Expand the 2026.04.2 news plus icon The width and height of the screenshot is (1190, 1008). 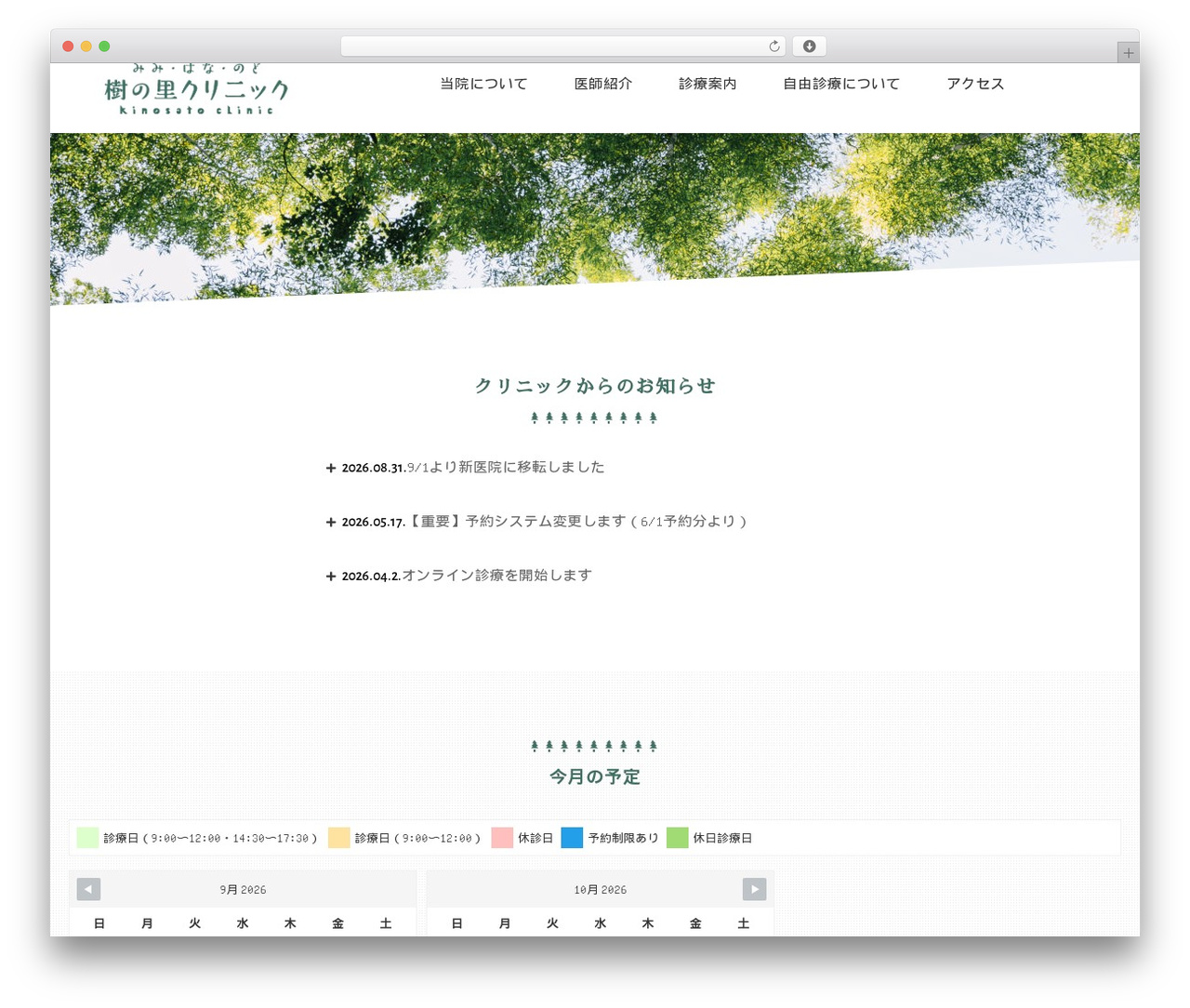point(331,576)
